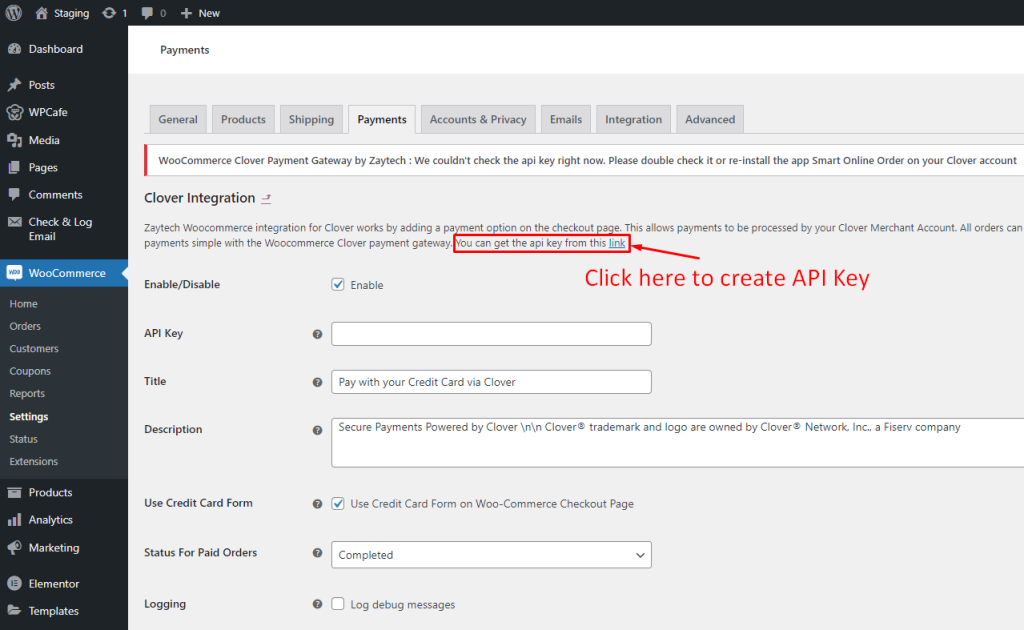Open the Staging site home icon

coord(41,13)
